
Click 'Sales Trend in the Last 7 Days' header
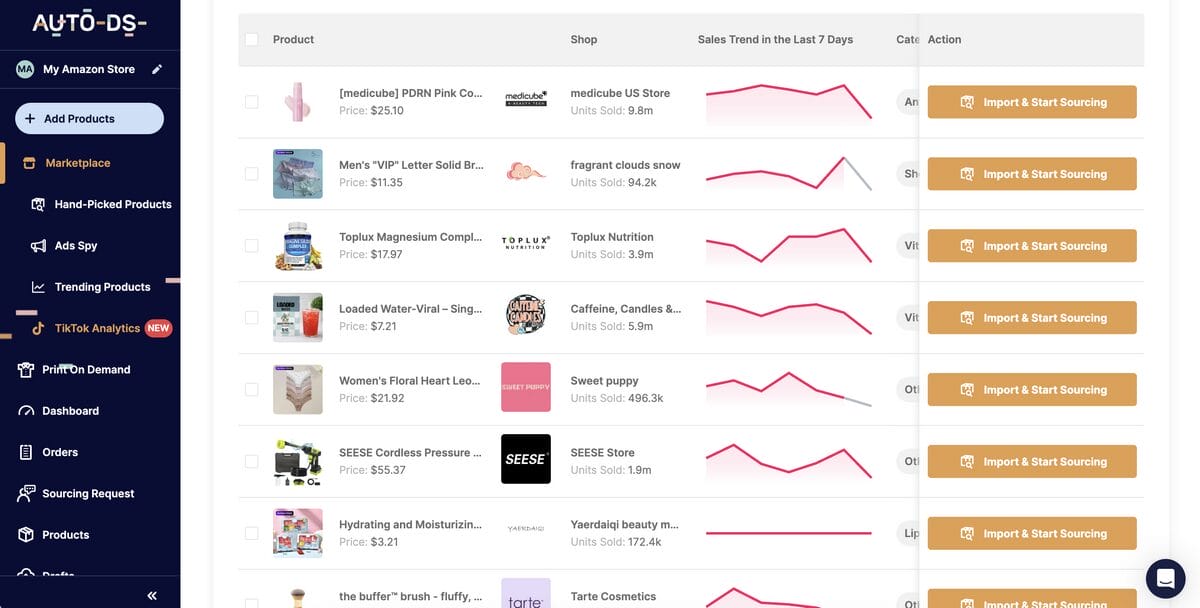coord(775,40)
